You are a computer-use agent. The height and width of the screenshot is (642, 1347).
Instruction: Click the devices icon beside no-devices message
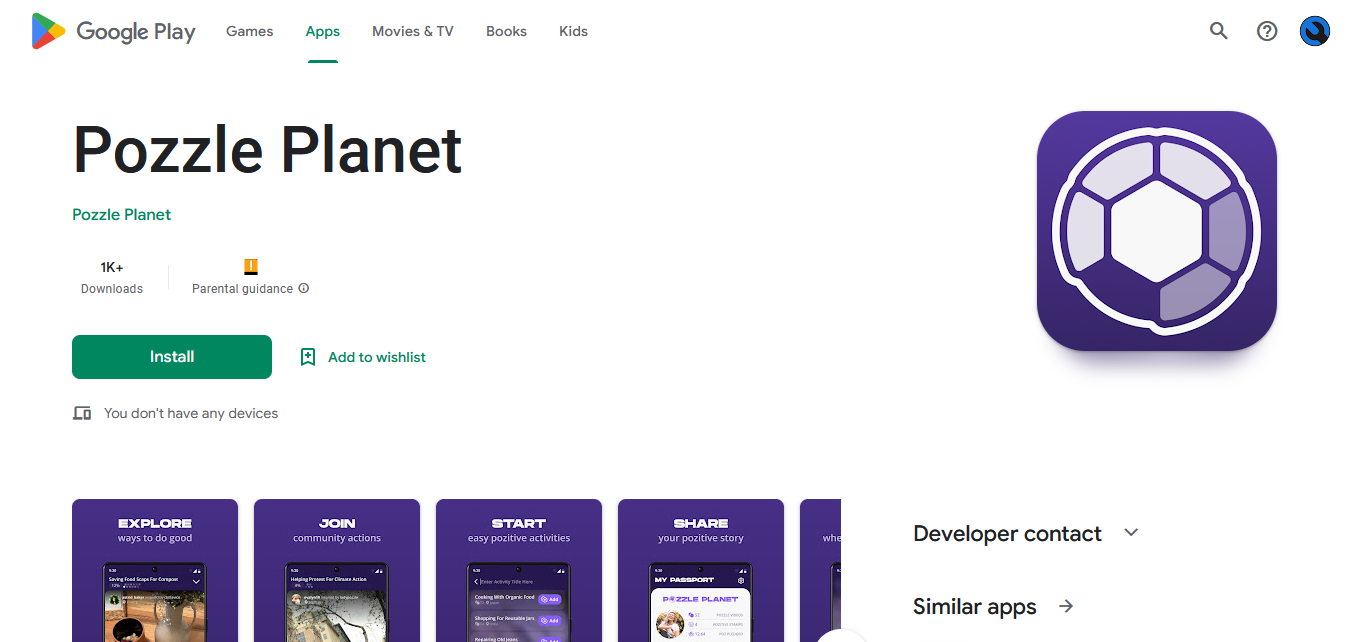point(82,414)
